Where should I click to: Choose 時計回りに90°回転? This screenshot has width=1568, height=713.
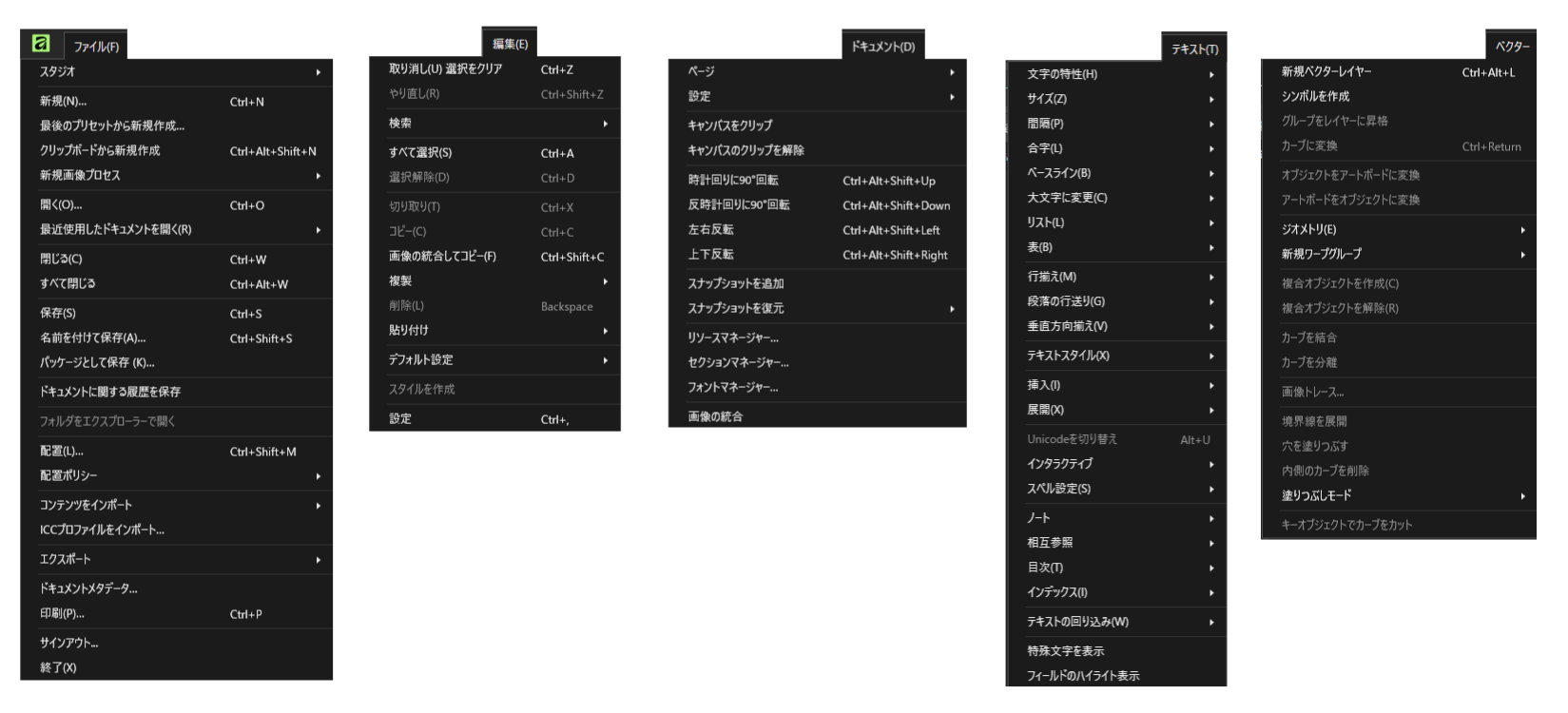tap(733, 181)
